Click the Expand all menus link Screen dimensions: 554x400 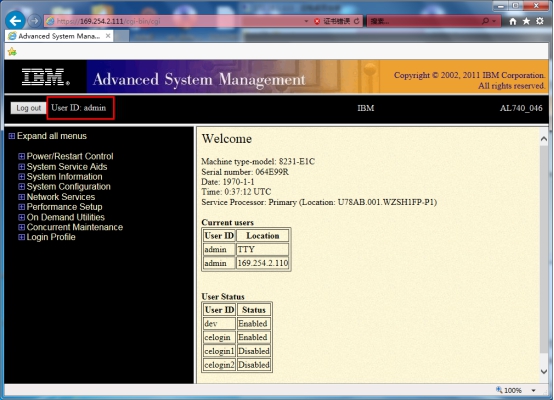click(x=52, y=136)
